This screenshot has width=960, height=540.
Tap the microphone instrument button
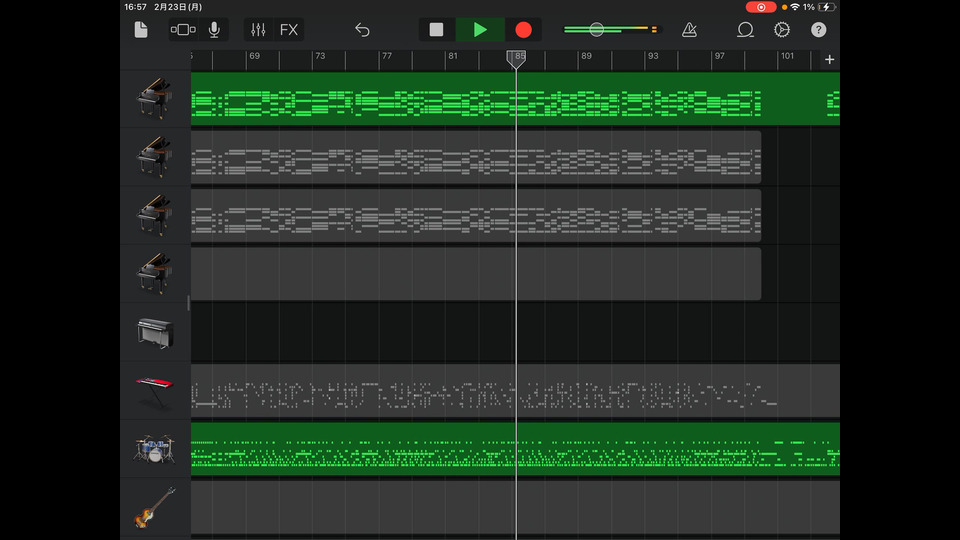tap(214, 29)
